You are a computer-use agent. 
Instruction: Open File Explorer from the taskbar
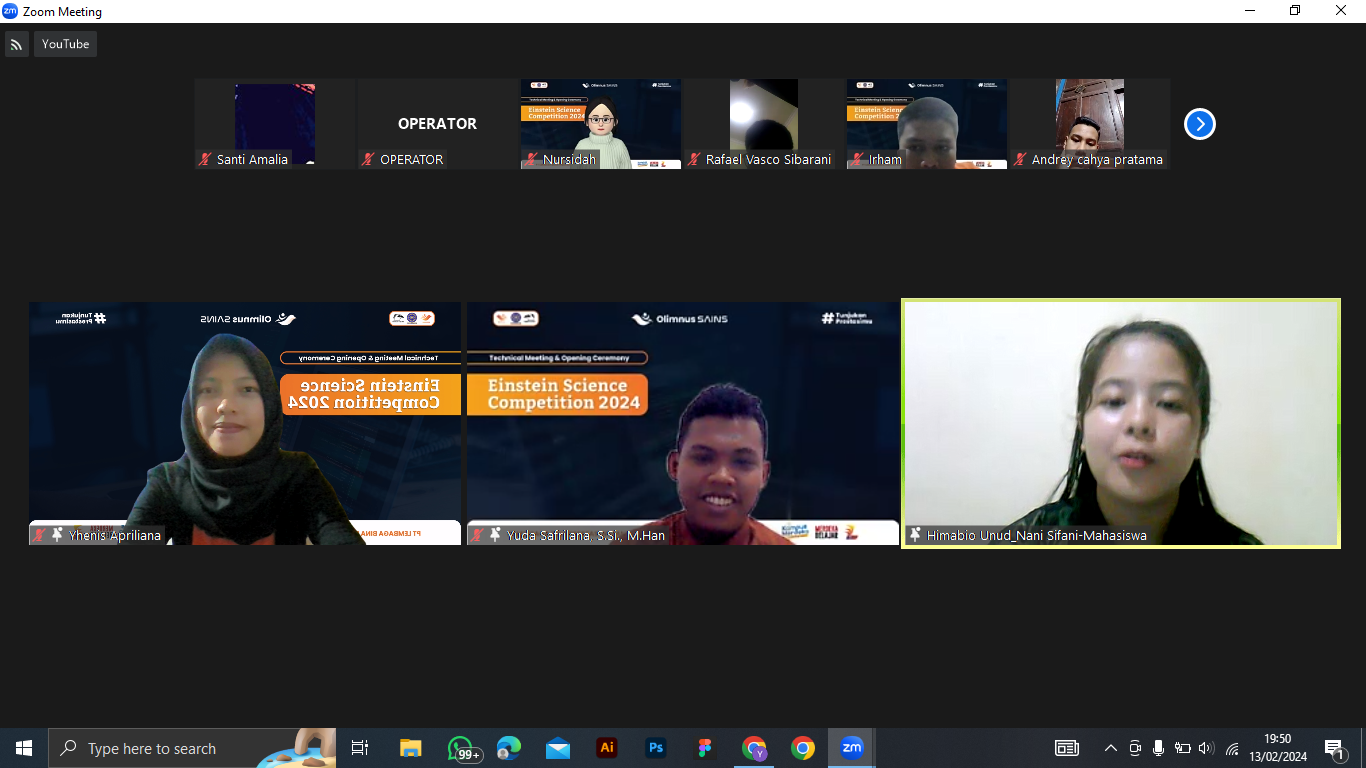click(411, 748)
